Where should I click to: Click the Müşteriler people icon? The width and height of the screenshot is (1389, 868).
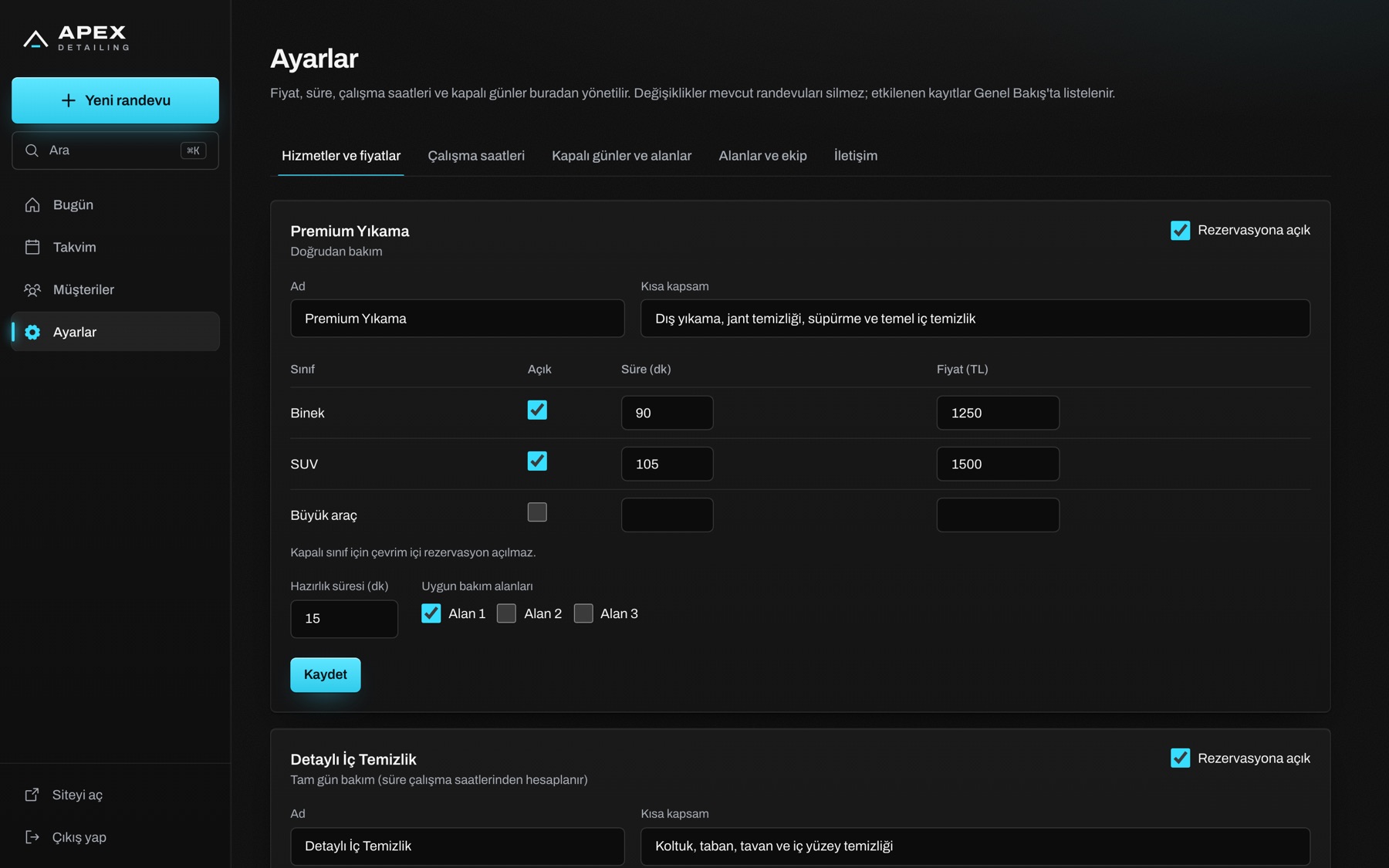tap(32, 289)
